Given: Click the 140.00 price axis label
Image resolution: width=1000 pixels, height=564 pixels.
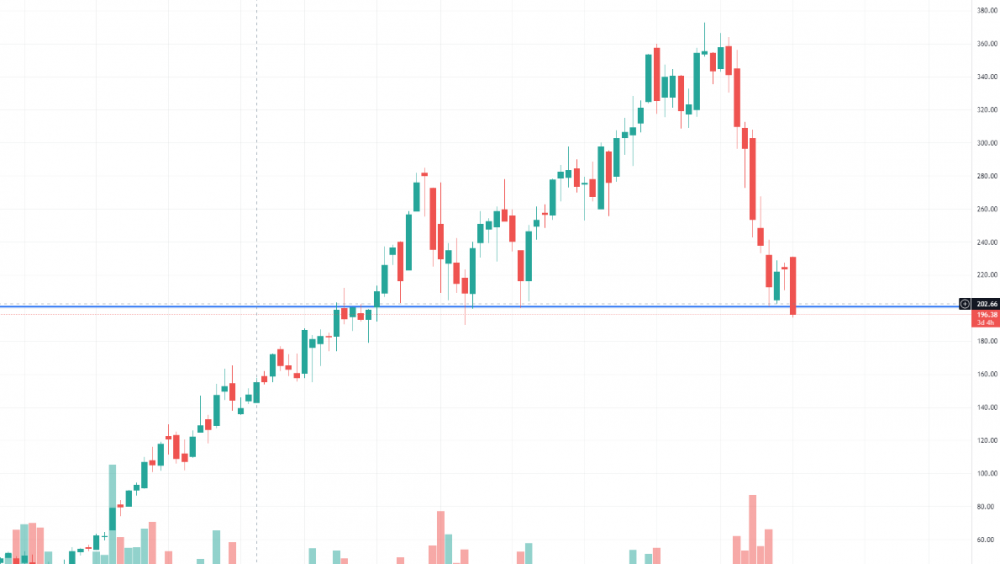Looking at the screenshot, I should [x=986, y=407].
